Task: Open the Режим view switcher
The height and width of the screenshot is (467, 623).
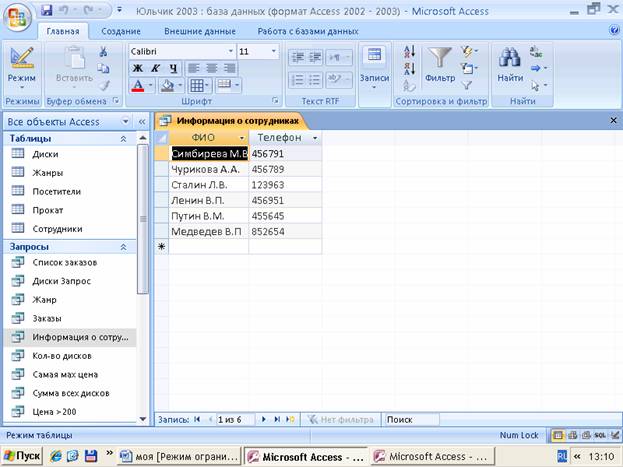Action: 22,70
